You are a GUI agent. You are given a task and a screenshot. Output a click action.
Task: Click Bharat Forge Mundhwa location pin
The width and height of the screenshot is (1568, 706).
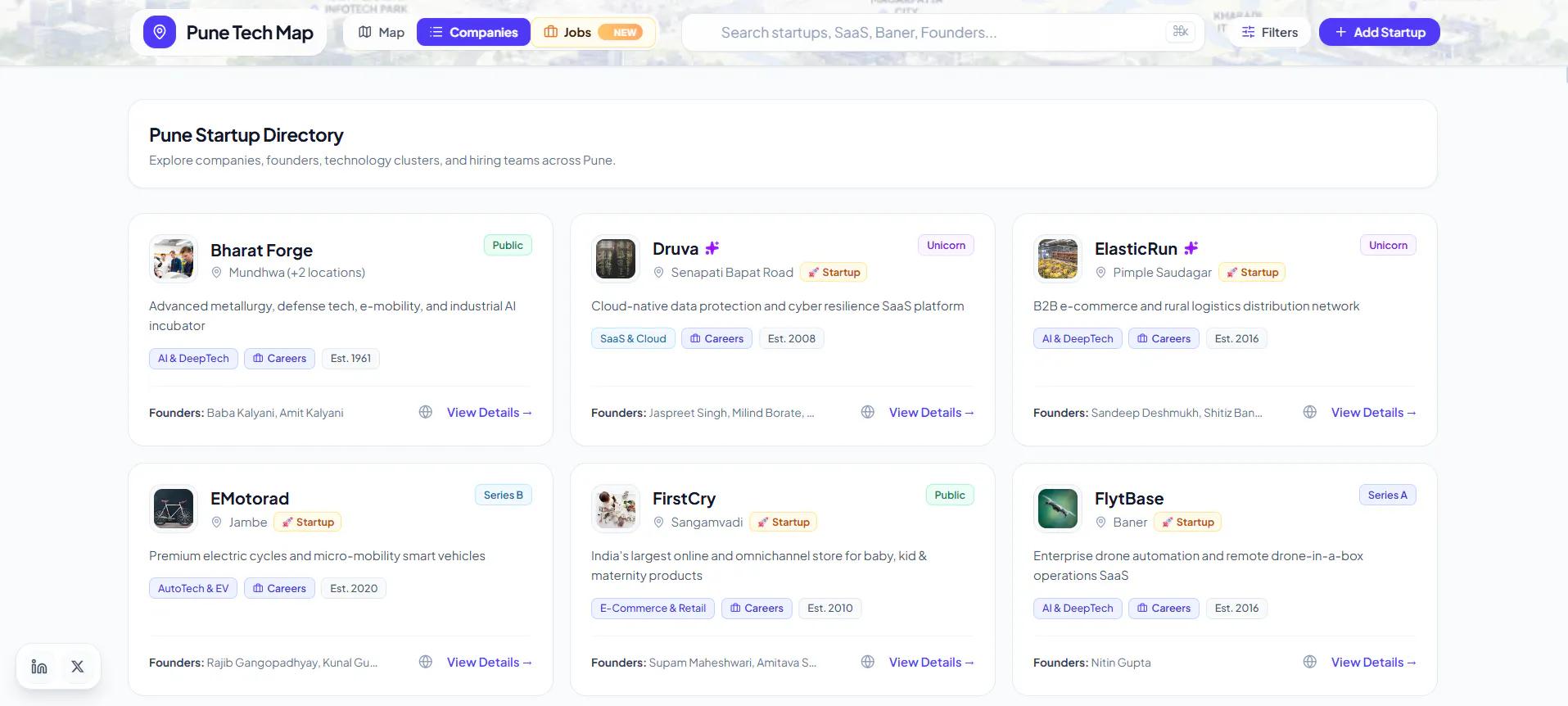click(217, 273)
